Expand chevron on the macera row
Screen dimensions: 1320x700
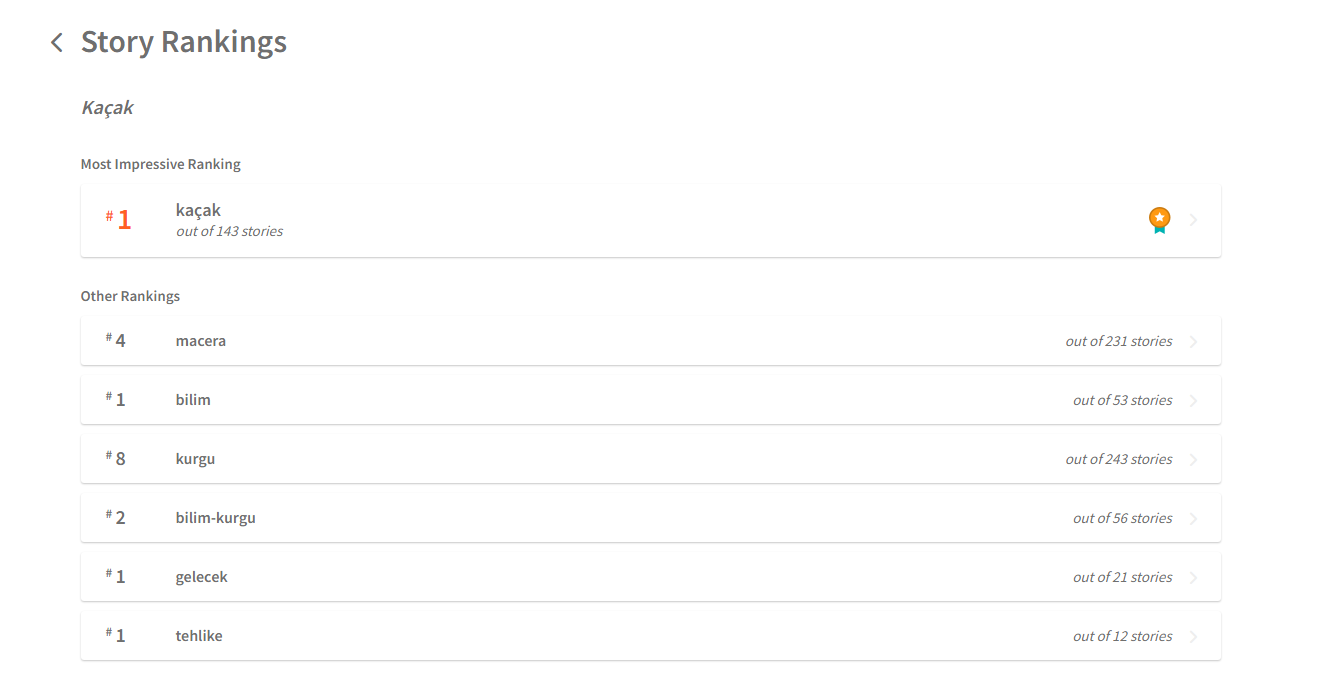[1193, 342]
